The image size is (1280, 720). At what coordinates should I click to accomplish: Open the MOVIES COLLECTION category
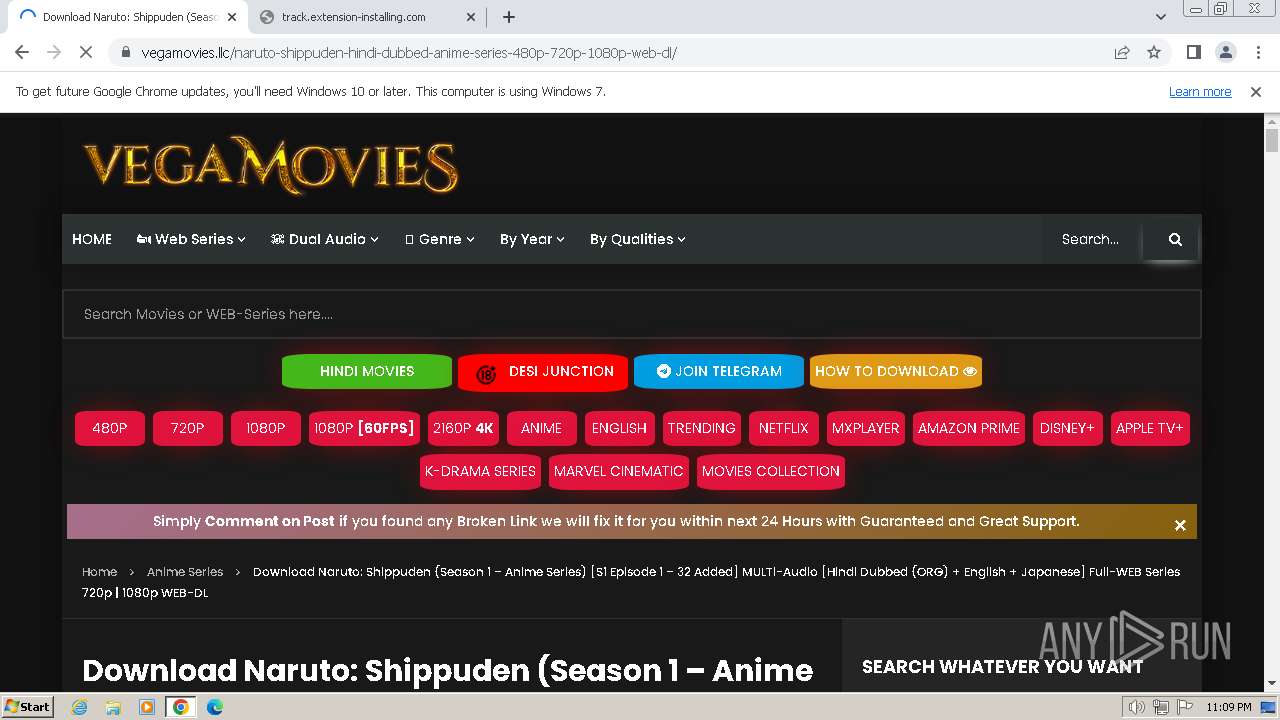[x=771, y=471]
